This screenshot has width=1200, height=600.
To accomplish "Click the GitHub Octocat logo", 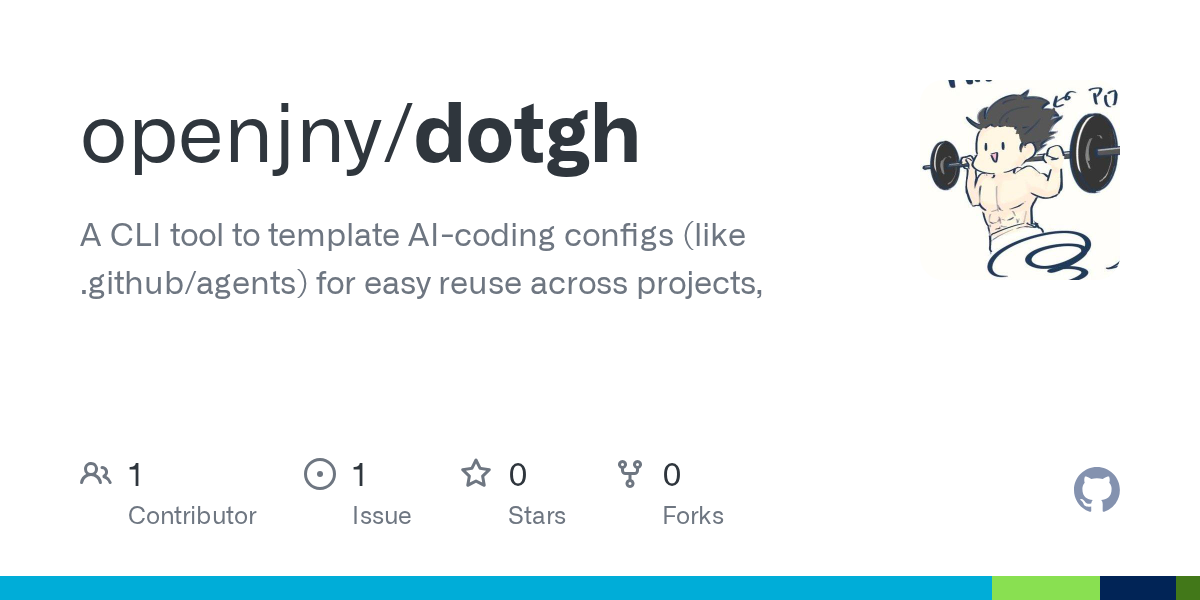I will click(x=1096, y=490).
